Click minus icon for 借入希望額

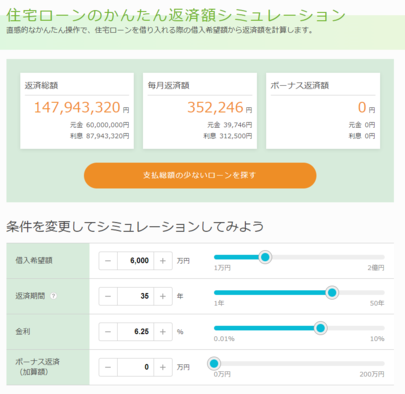click(x=108, y=261)
